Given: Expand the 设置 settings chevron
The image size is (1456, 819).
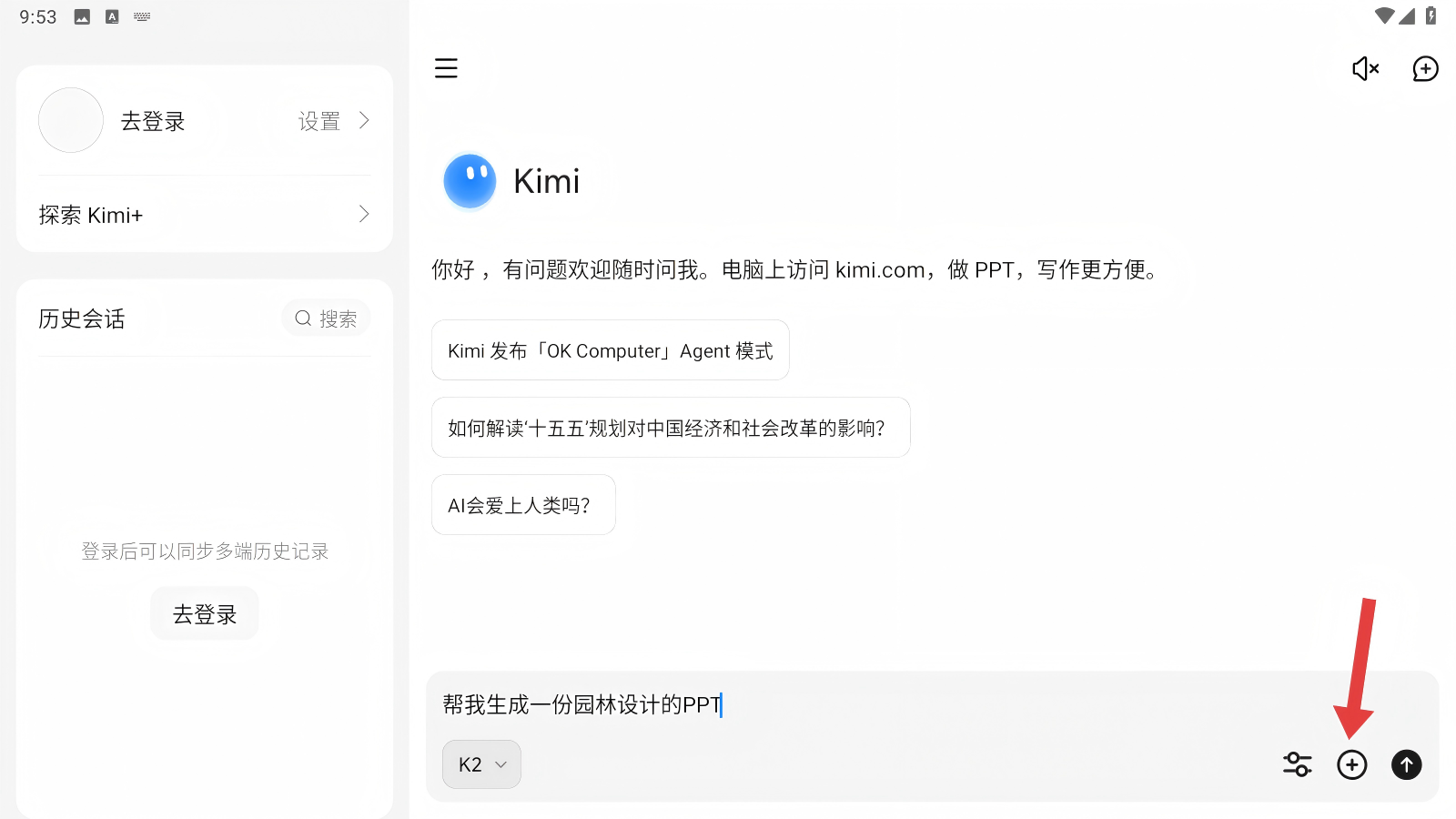Looking at the screenshot, I should click(x=364, y=120).
